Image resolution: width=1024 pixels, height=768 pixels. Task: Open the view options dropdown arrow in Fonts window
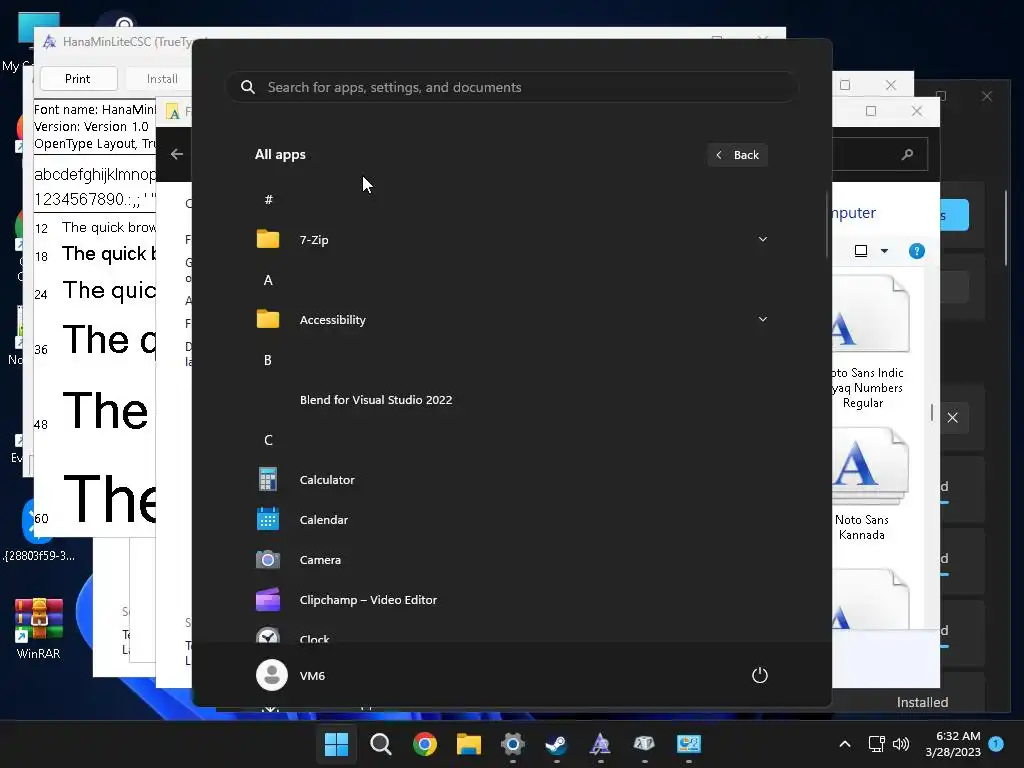pyautogui.click(x=884, y=251)
